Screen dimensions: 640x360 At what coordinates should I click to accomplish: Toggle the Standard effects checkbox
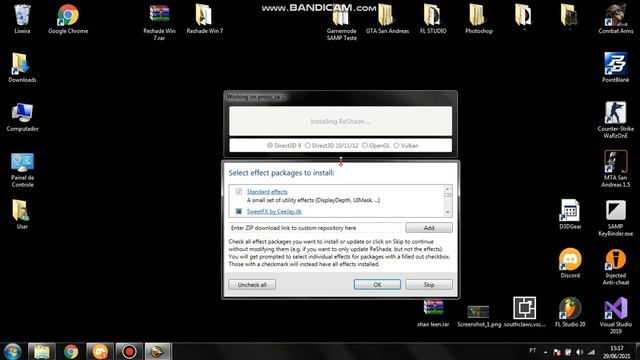239,191
